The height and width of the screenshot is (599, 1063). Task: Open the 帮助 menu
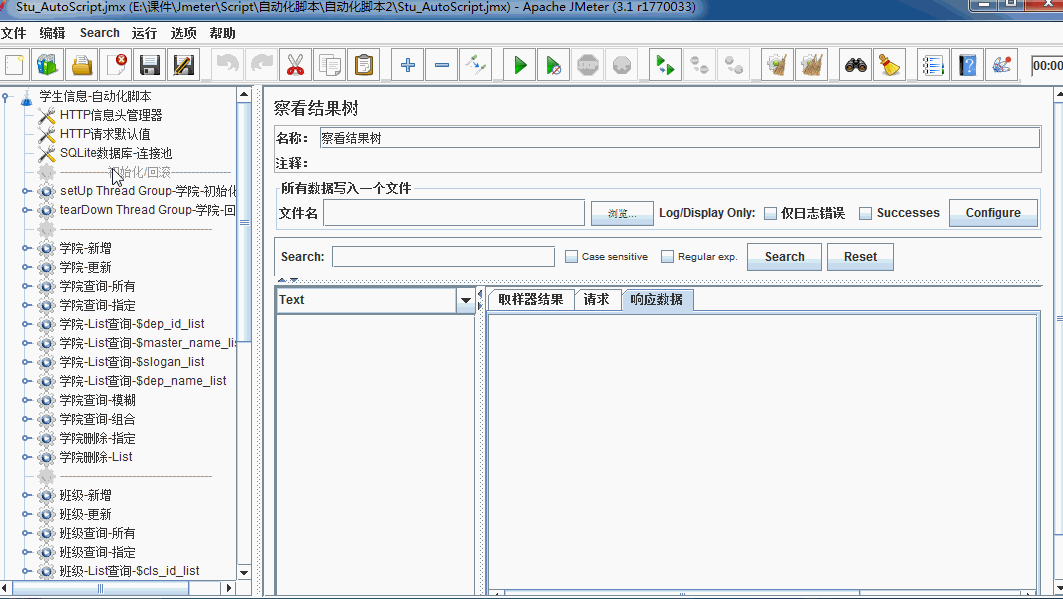(222, 33)
